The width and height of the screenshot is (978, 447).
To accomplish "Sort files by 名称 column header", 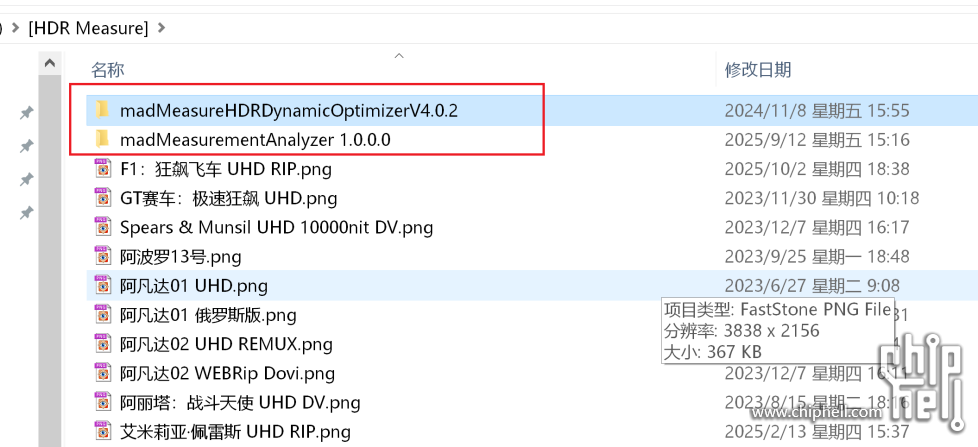I will (x=108, y=70).
